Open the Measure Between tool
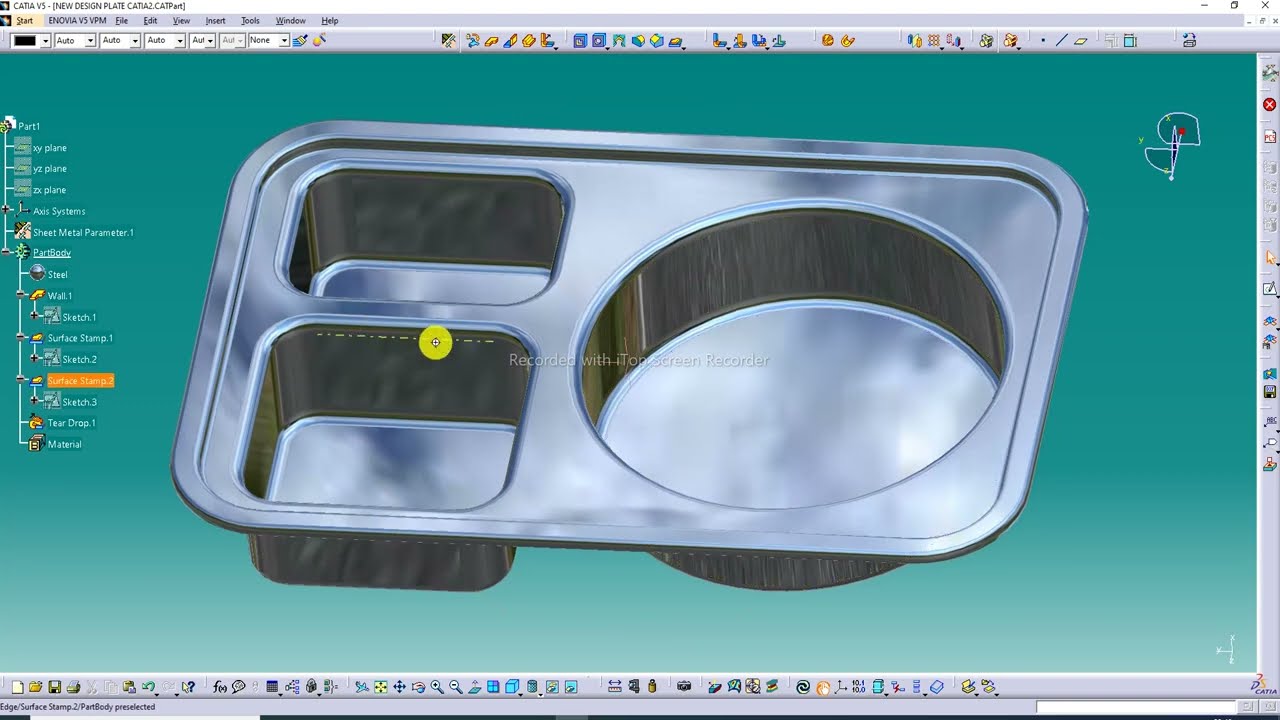Screen dimensions: 1280x720 click(x=615, y=687)
